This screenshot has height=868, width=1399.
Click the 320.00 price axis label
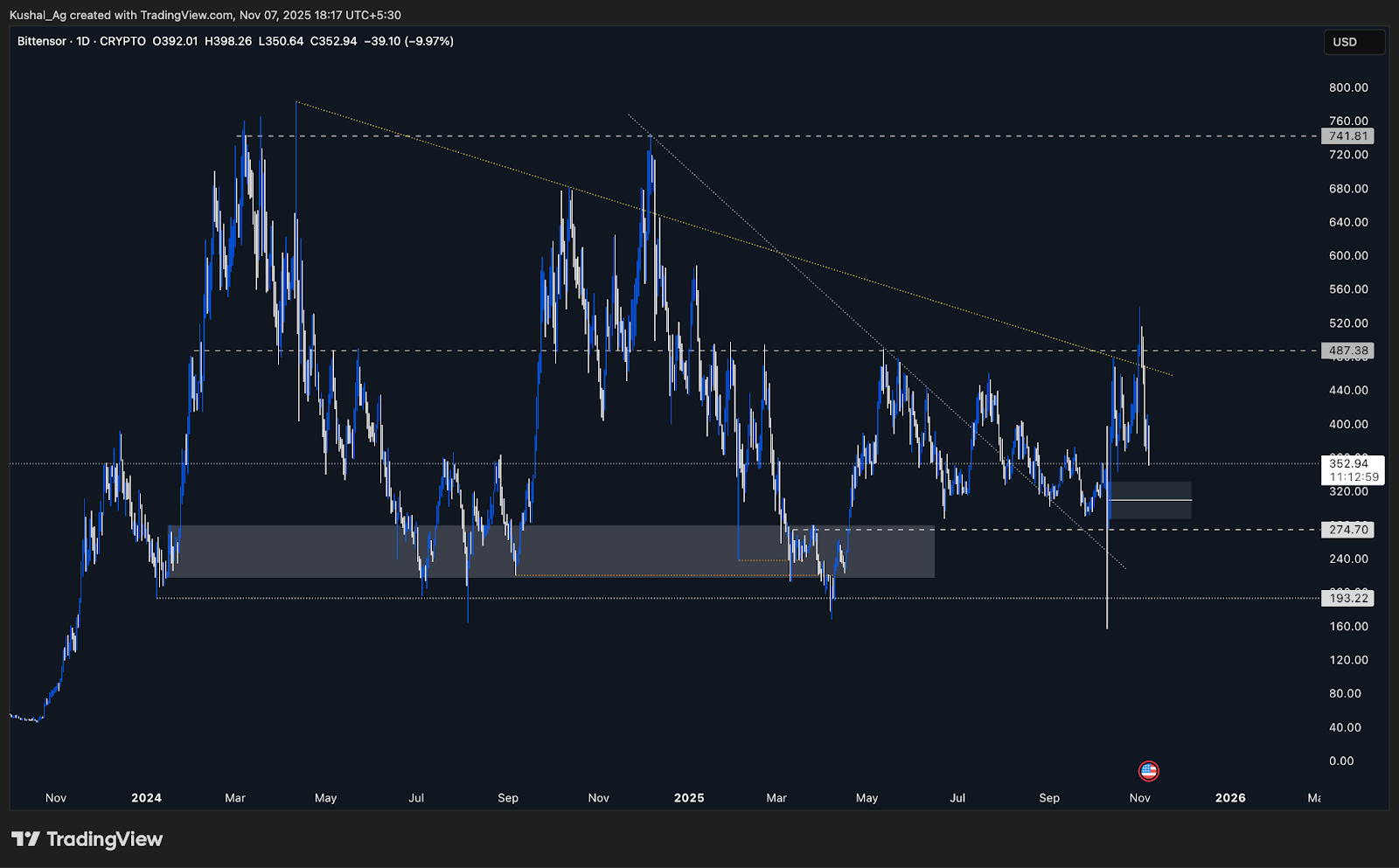(x=1348, y=491)
